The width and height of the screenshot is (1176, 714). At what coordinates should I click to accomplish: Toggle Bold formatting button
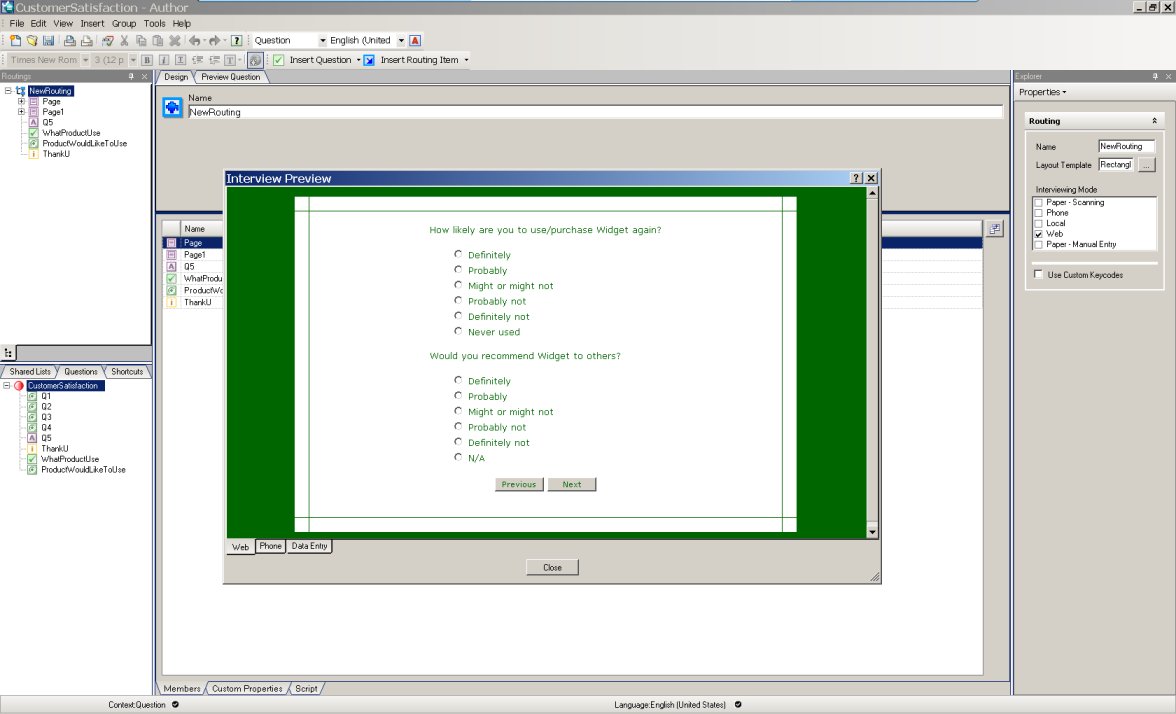point(147,60)
